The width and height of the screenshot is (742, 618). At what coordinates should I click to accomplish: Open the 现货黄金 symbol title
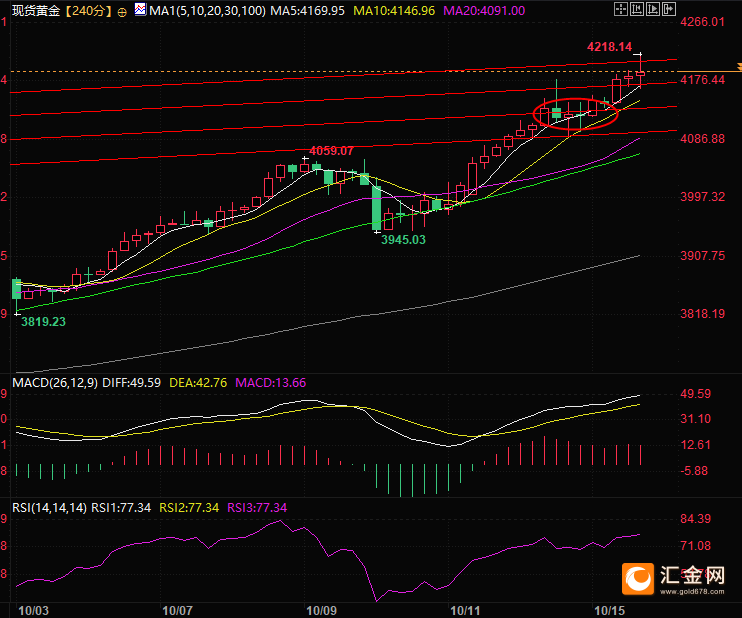click(36, 10)
